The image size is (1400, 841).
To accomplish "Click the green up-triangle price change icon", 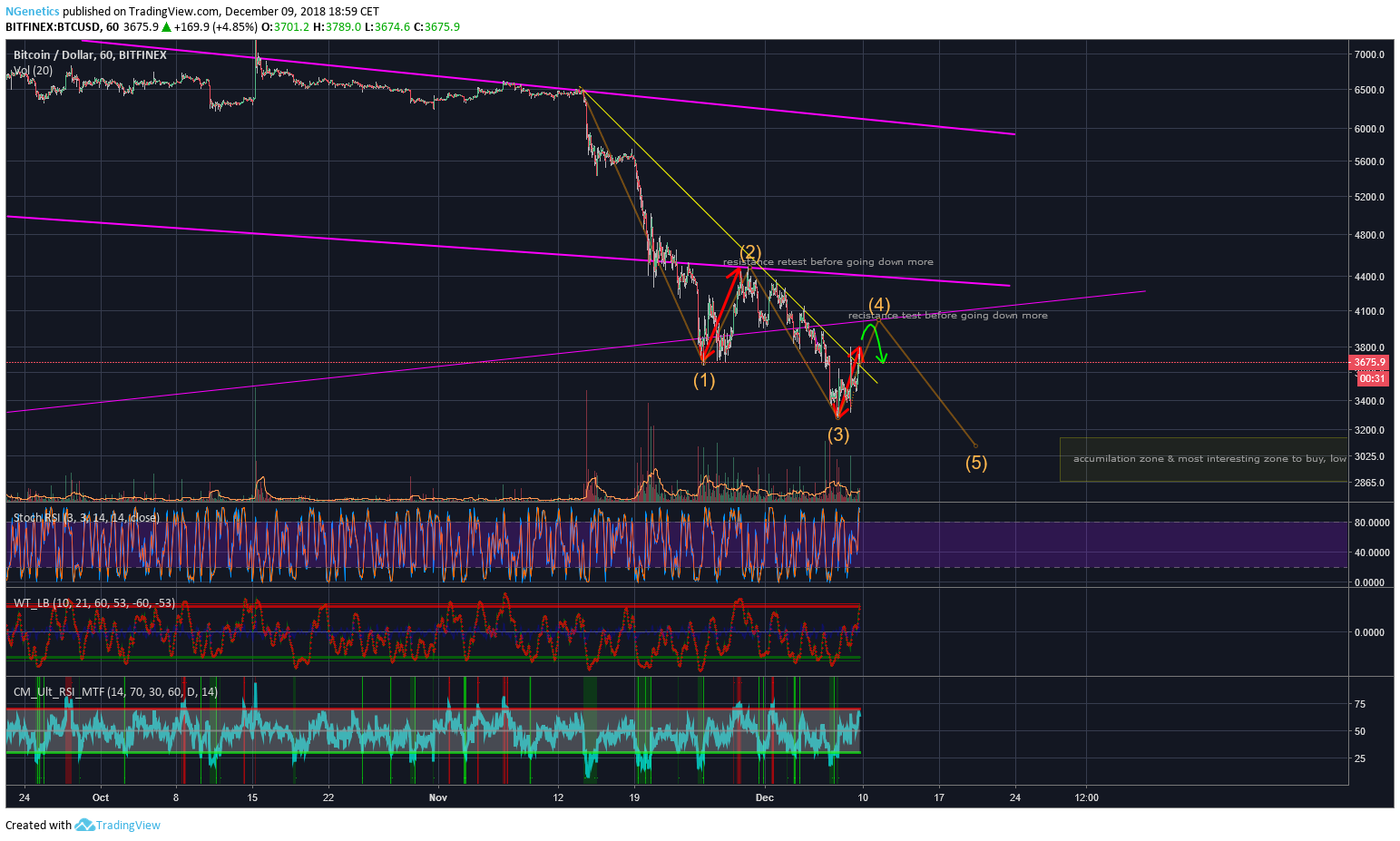I will (166, 27).
